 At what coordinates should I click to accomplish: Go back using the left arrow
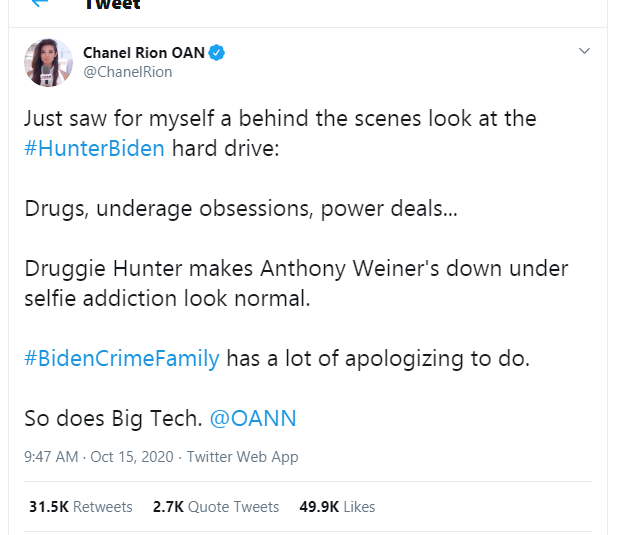point(41,4)
